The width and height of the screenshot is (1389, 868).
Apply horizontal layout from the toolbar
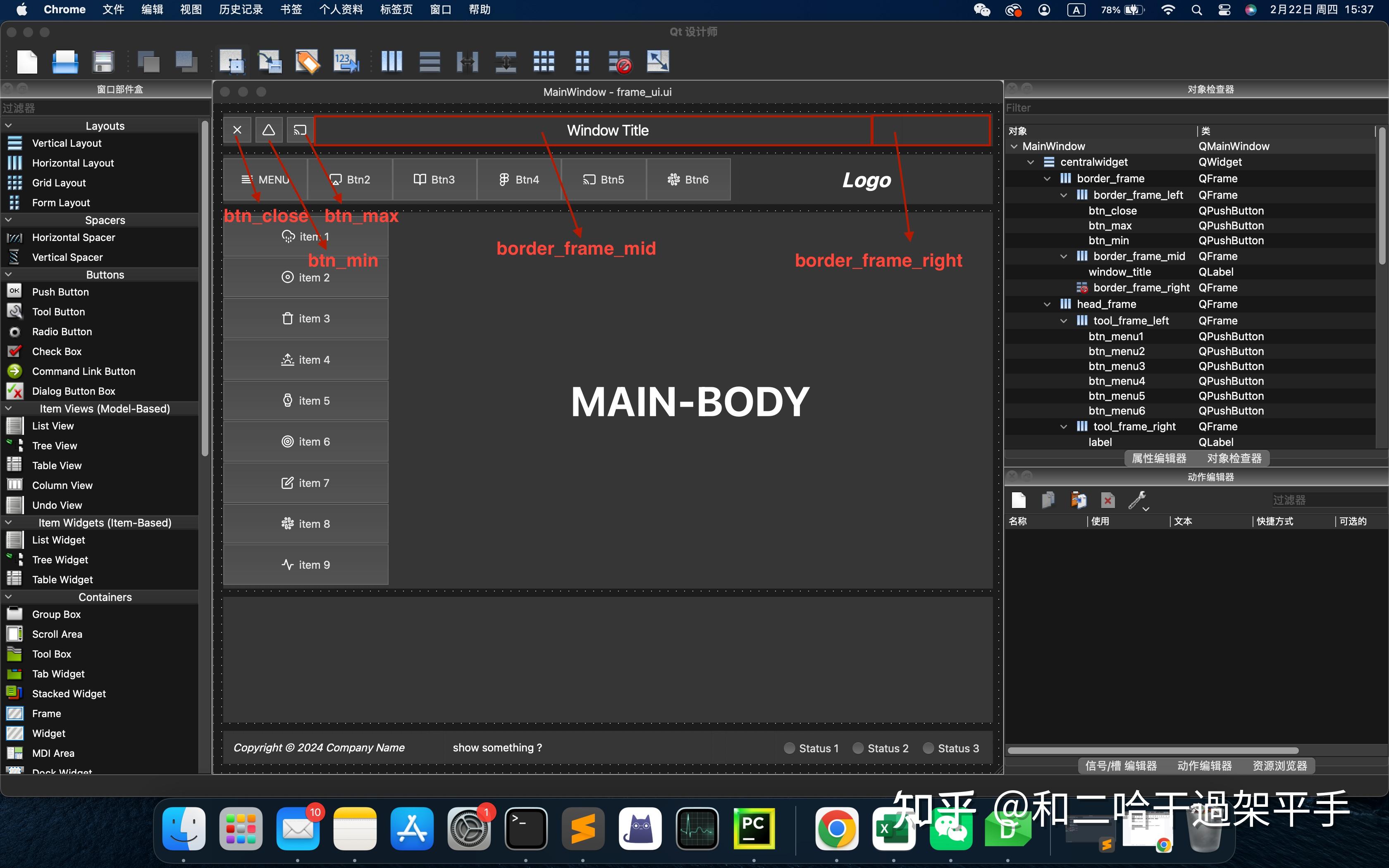click(x=391, y=62)
